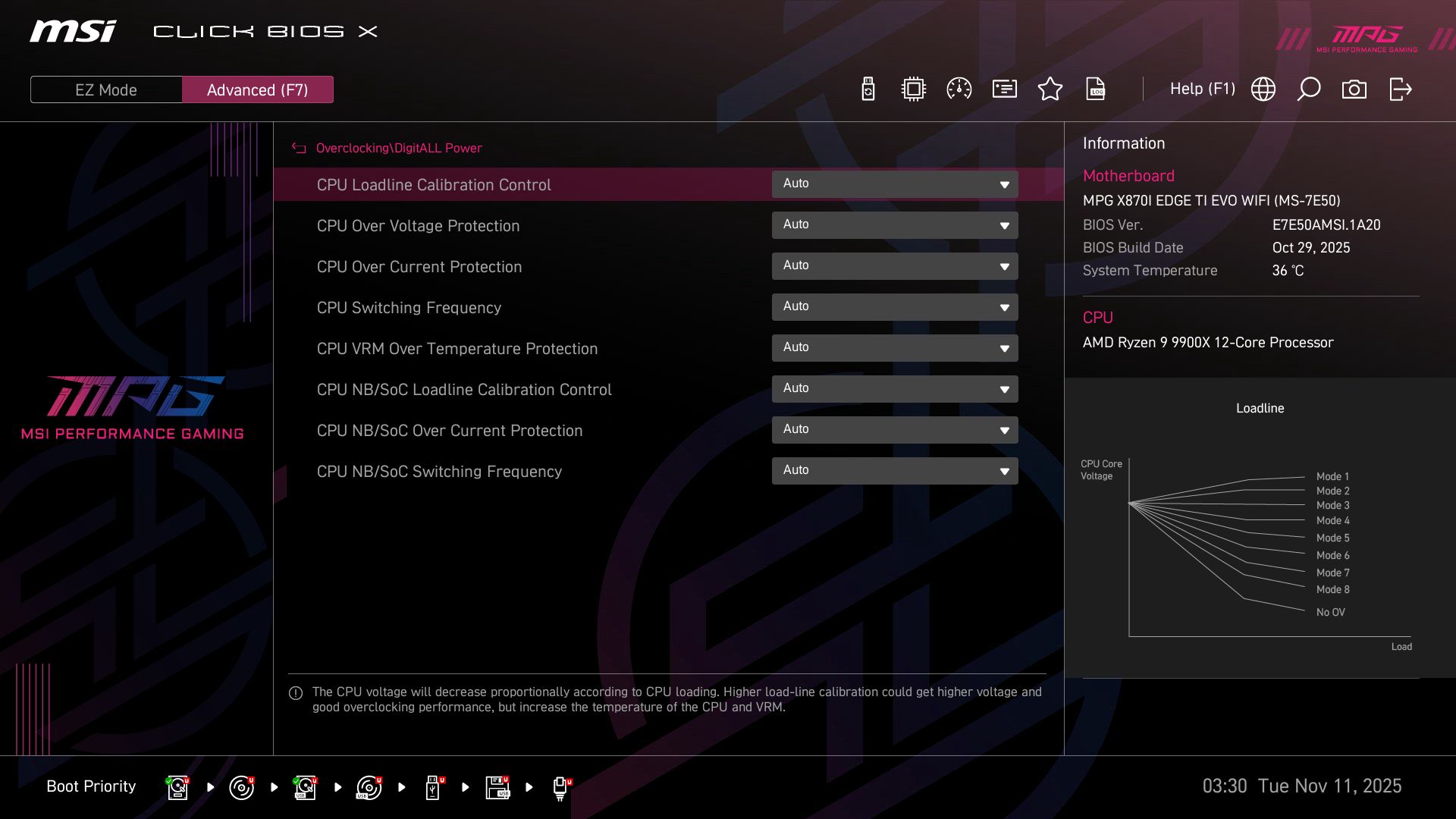Viewport: 1456px width, 819px height.
Task: Click the CPU specifications icon
Action: tap(913, 89)
